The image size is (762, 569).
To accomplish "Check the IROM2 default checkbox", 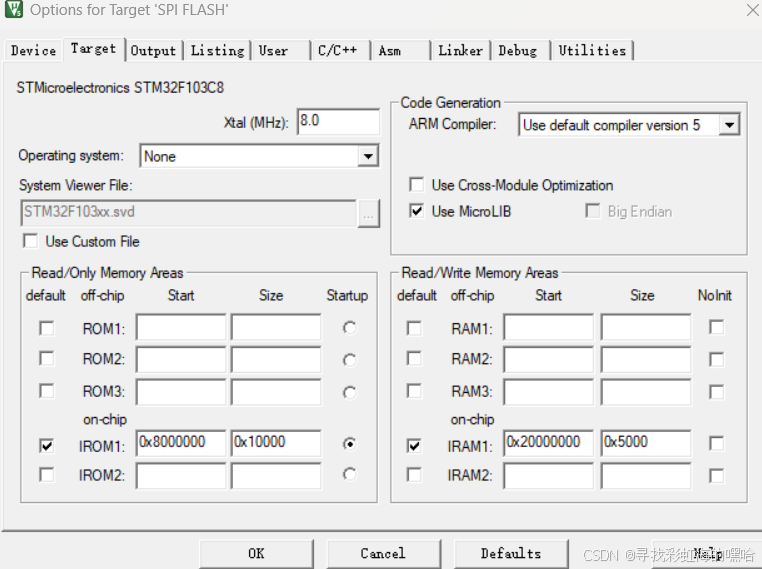I will [47, 475].
